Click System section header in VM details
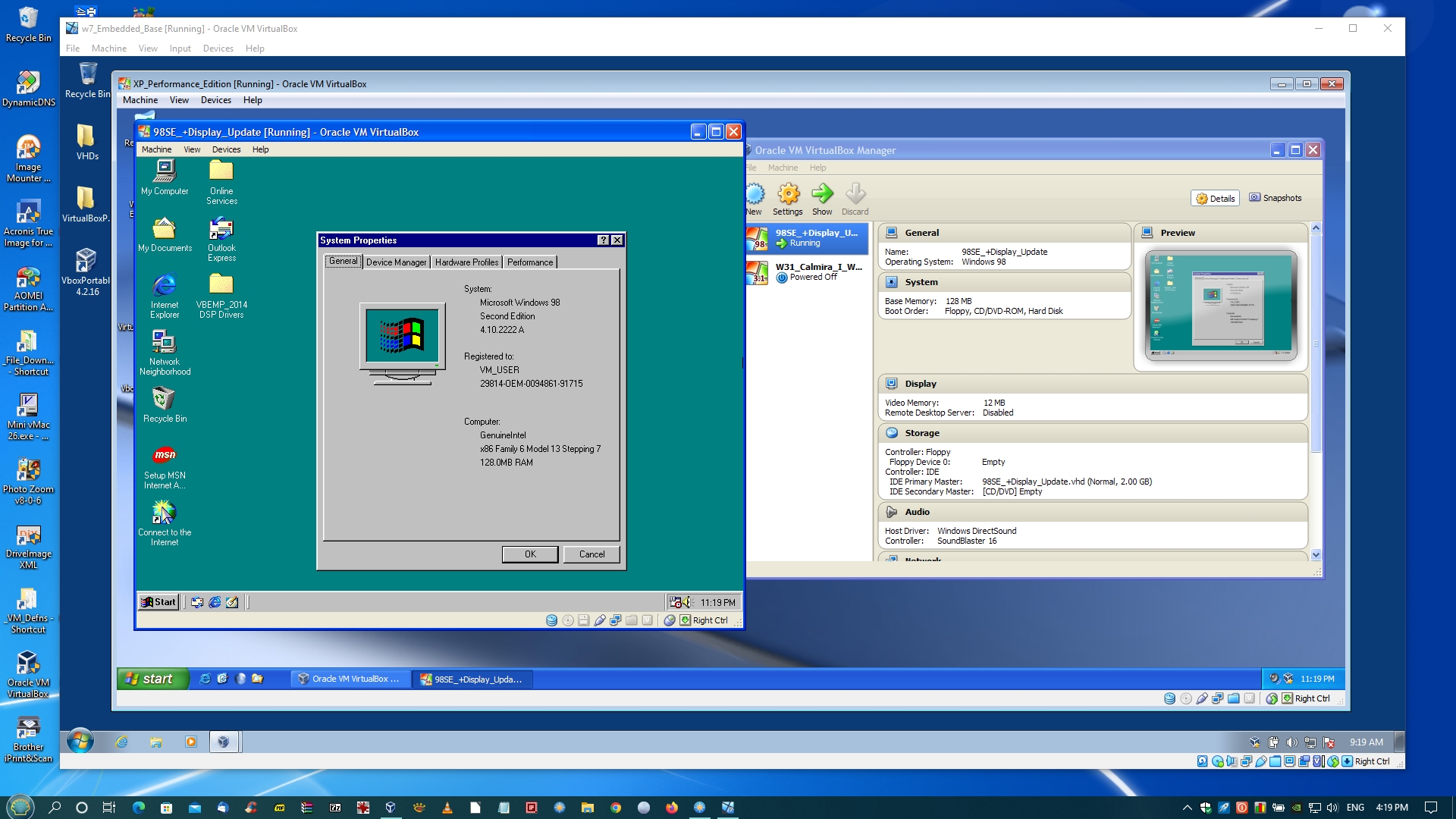This screenshot has height=819, width=1456. (1004, 282)
